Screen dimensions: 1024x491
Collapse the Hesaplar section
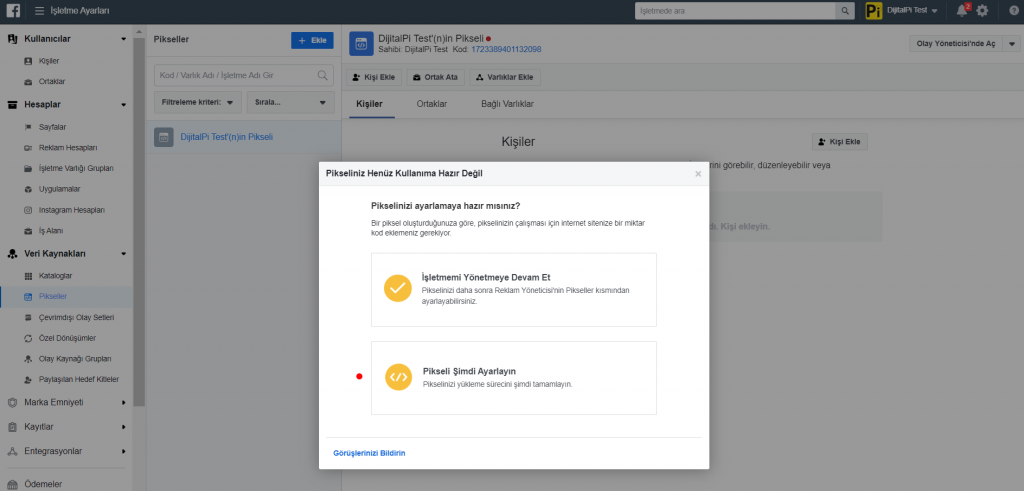pyautogui.click(x=123, y=104)
